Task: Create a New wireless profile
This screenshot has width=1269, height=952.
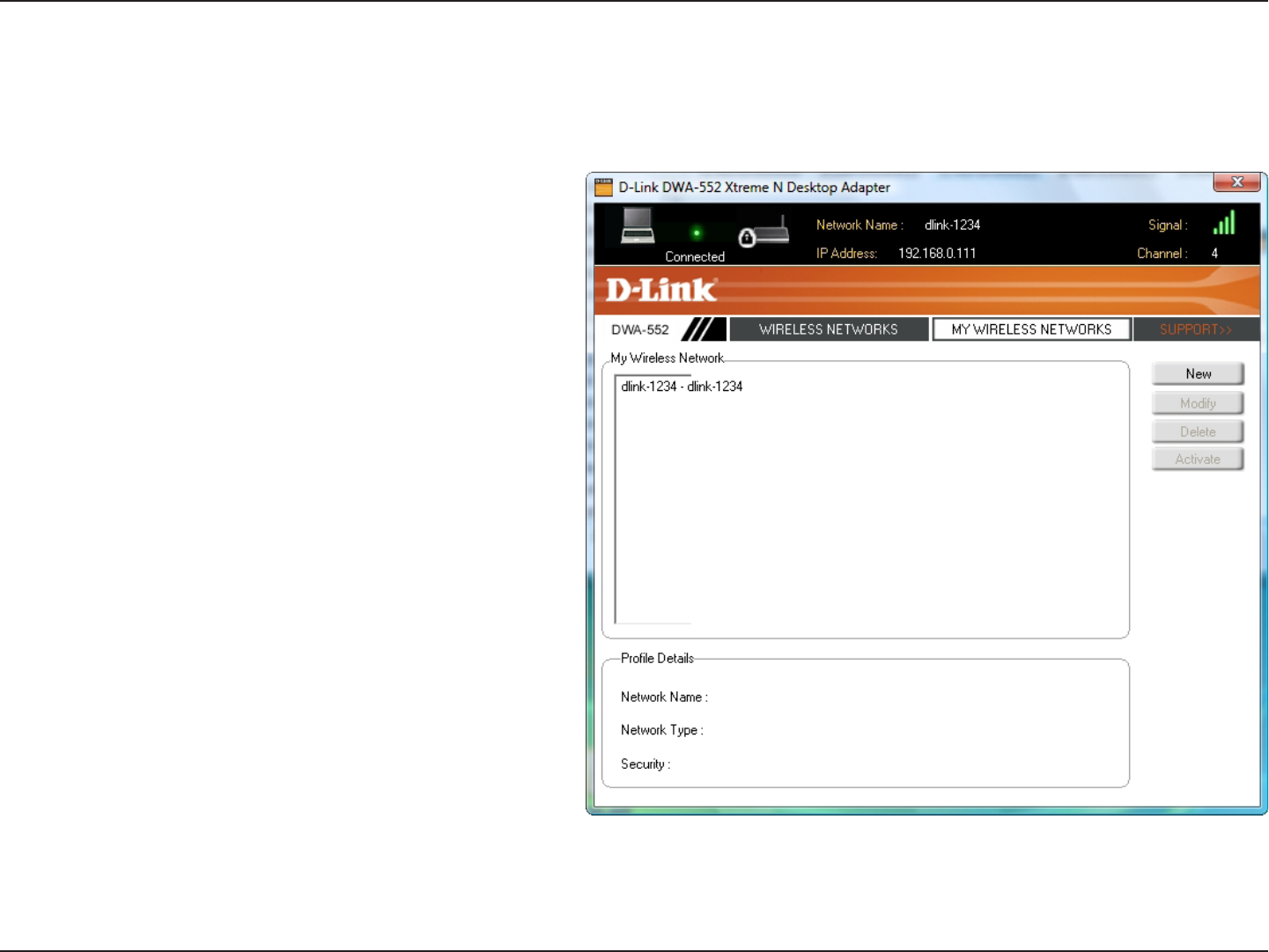Action: click(1198, 374)
